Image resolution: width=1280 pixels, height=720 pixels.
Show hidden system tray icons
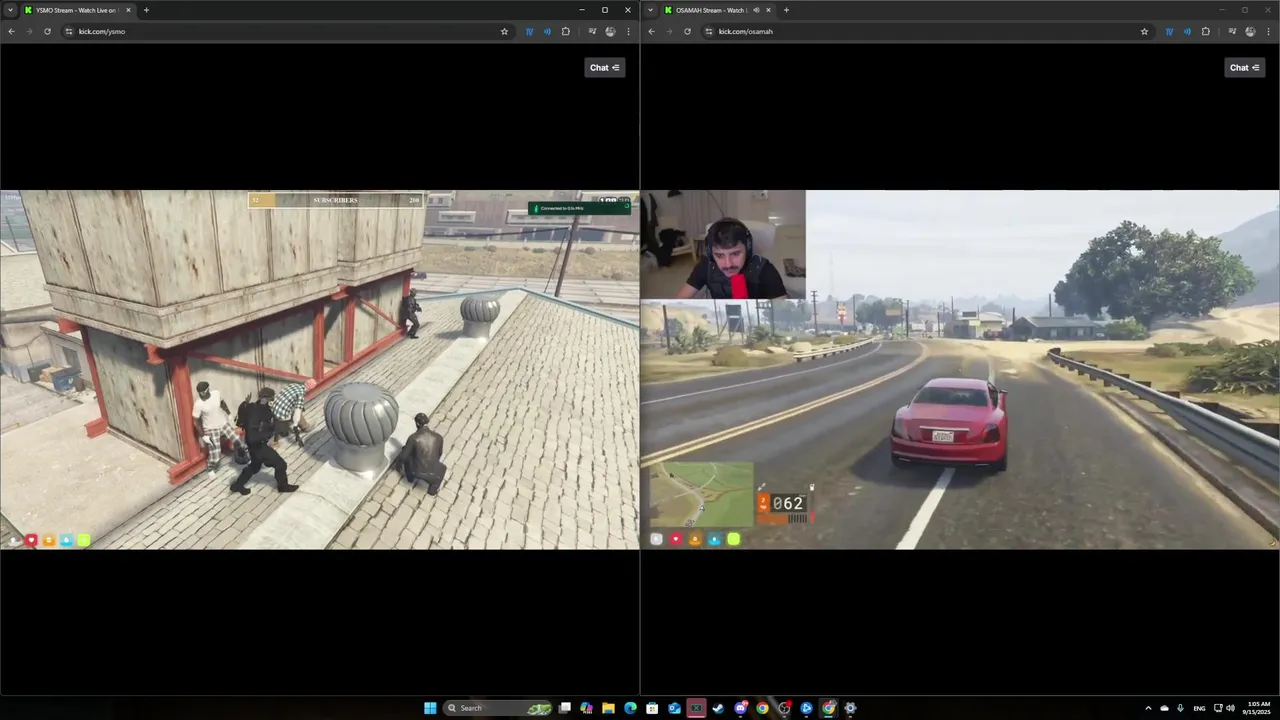point(1148,708)
